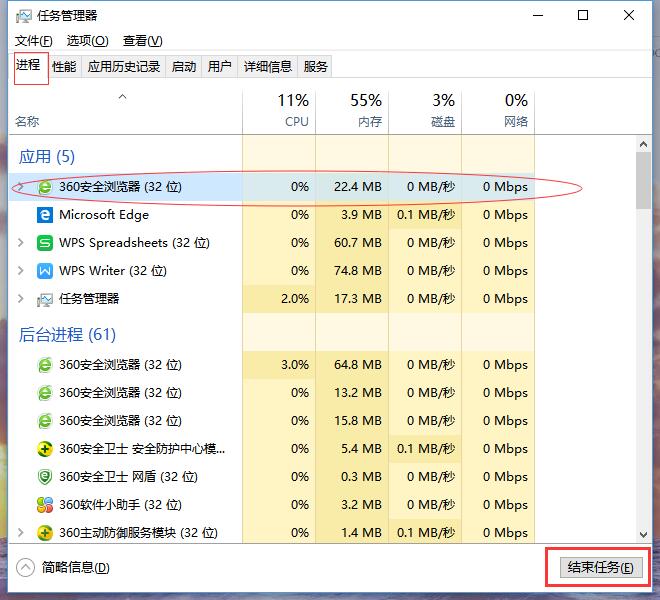Switch to the 用户 tab

[x=220, y=67]
